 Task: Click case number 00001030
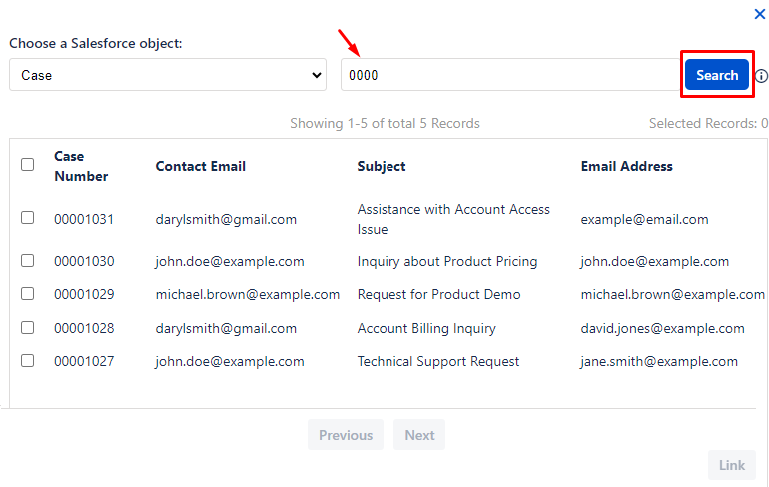tap(84, 261)
